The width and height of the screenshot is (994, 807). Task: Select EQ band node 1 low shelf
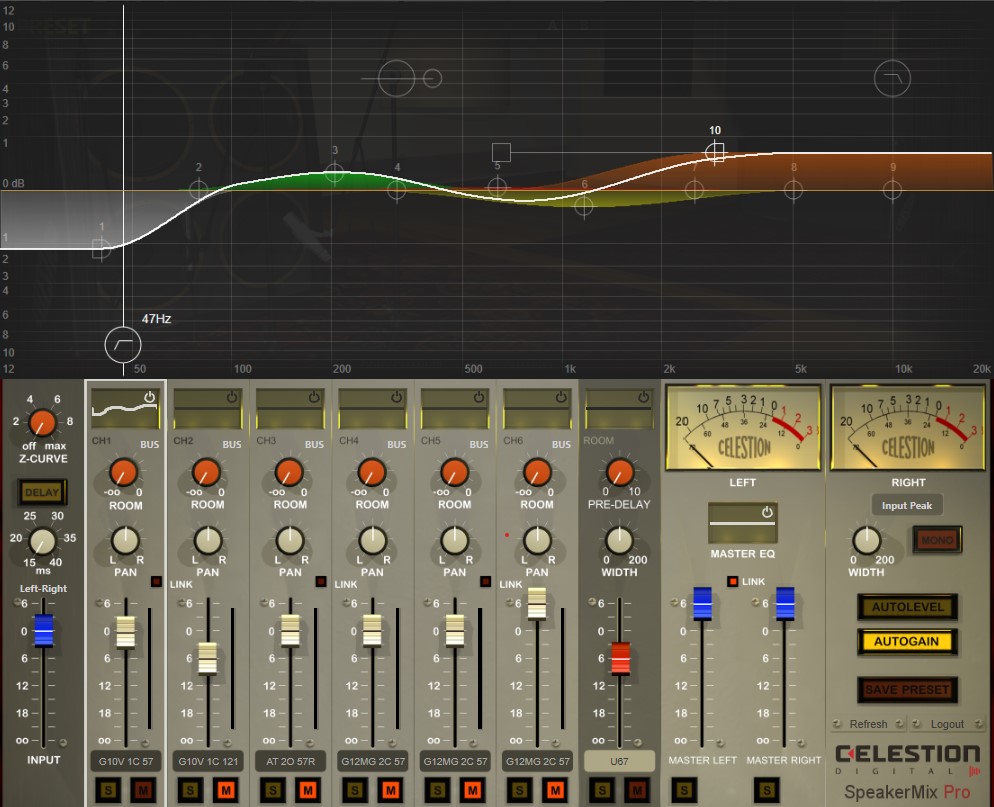(x=101, y=249)
